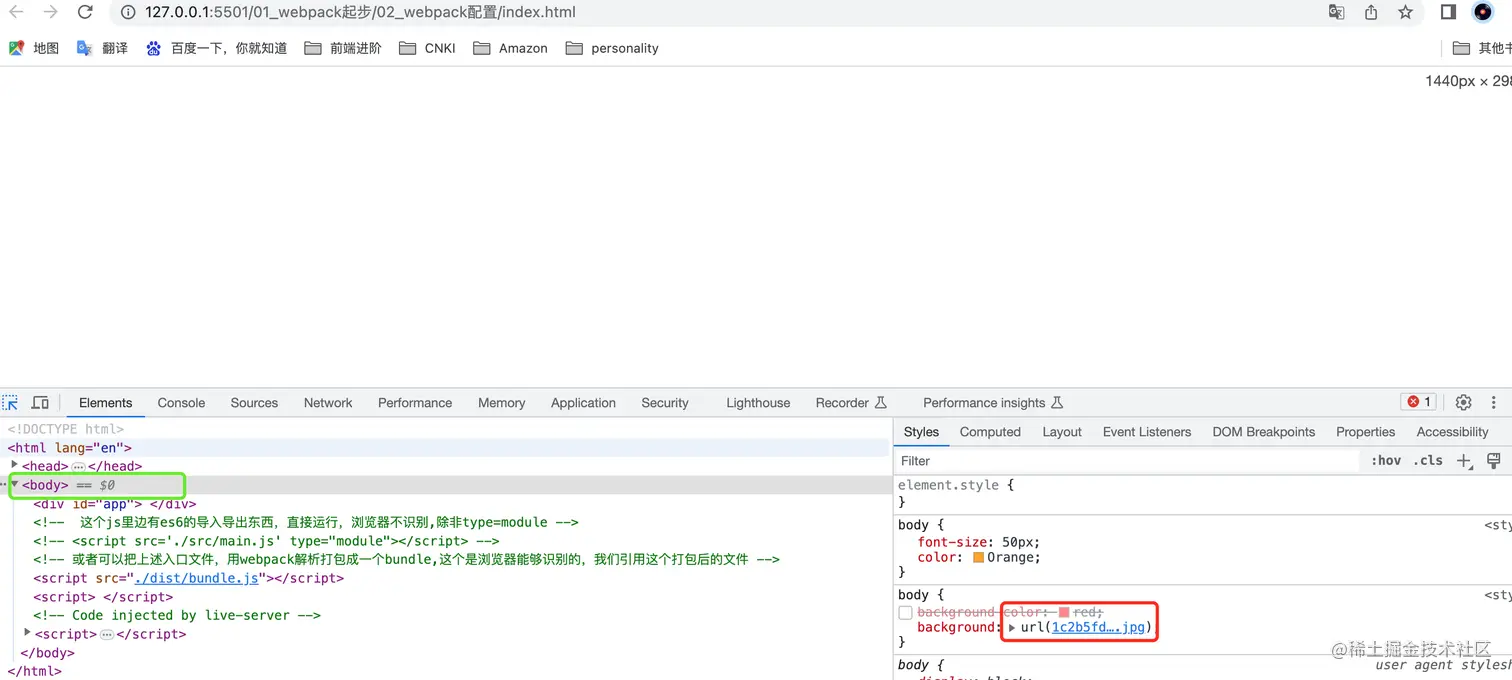This screenshot has height=680, width=1512.
Task: Open the 前端进阶 bookmark folder
Action: click(343, 48)
